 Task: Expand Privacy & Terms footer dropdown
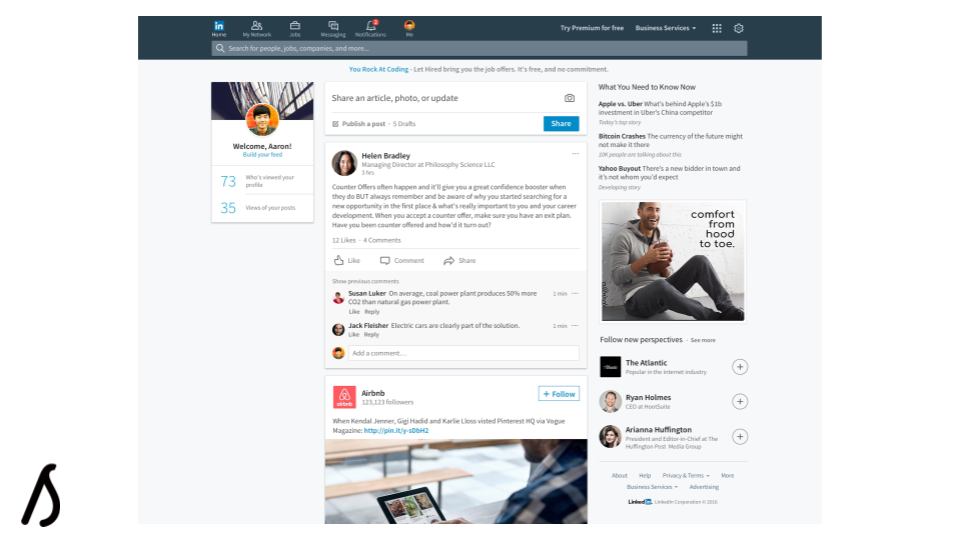coord(686,476)
